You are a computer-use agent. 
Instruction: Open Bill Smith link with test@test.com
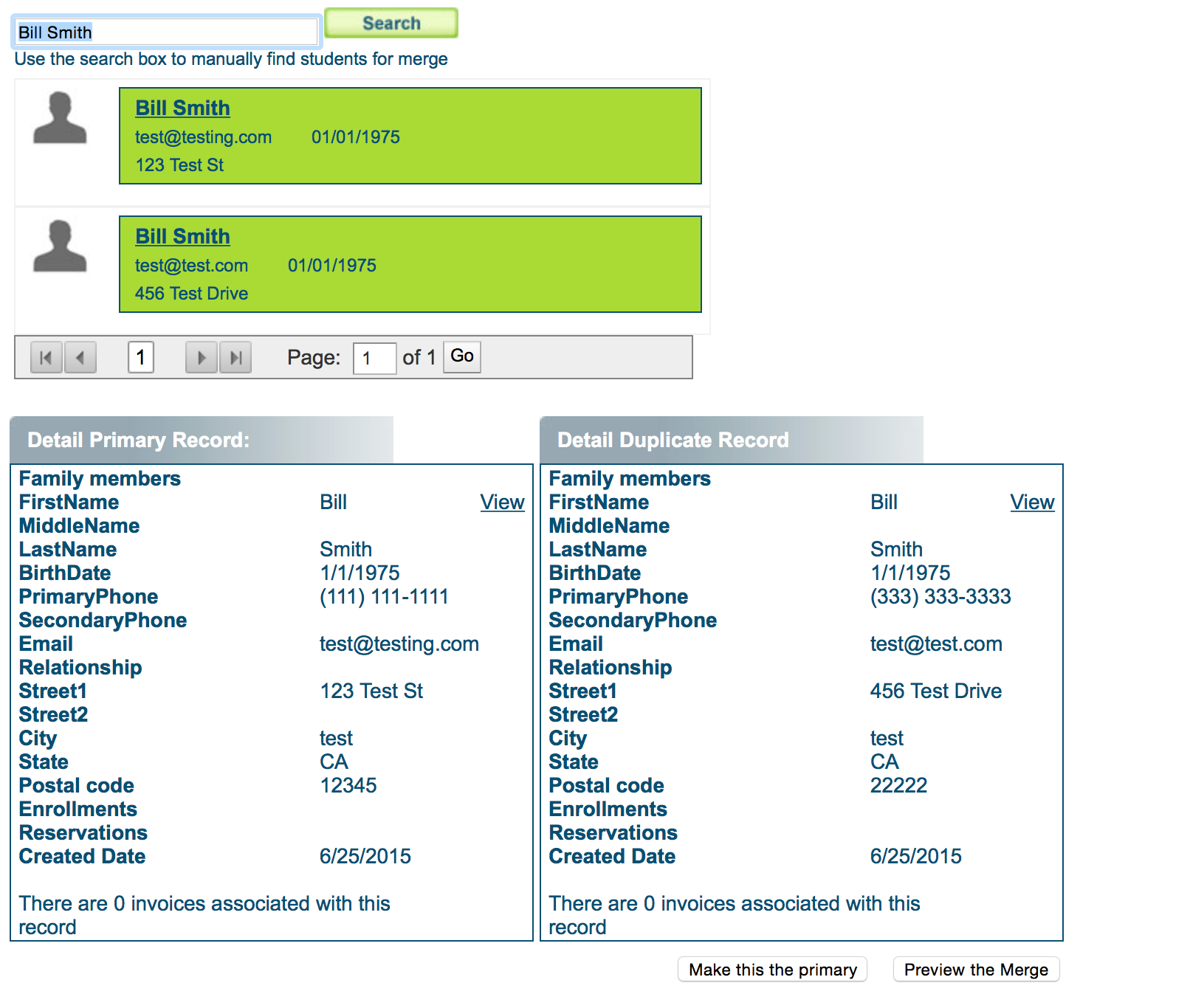(182, 236)
